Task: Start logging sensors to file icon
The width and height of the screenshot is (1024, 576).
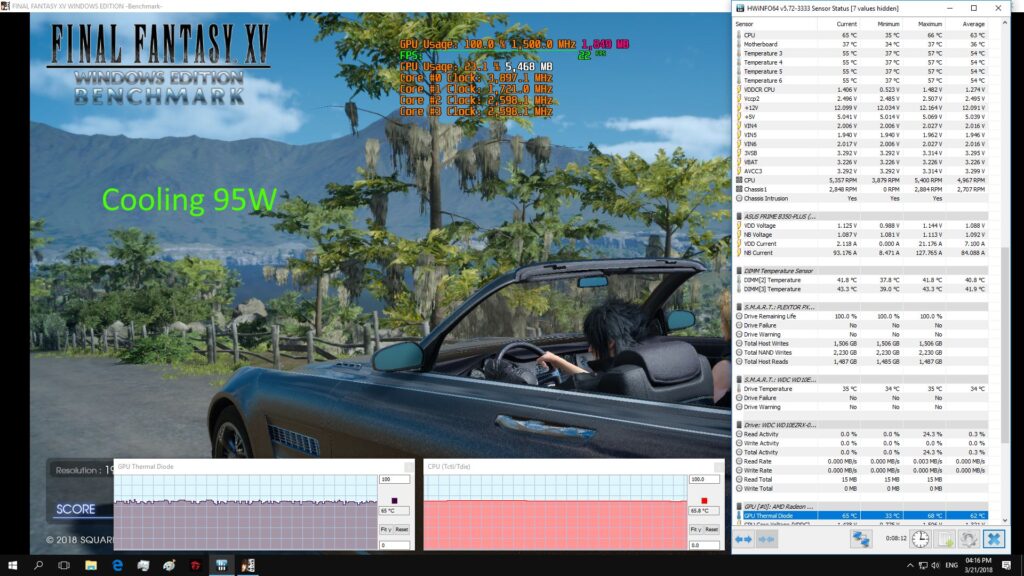Action: coord(945,539)
